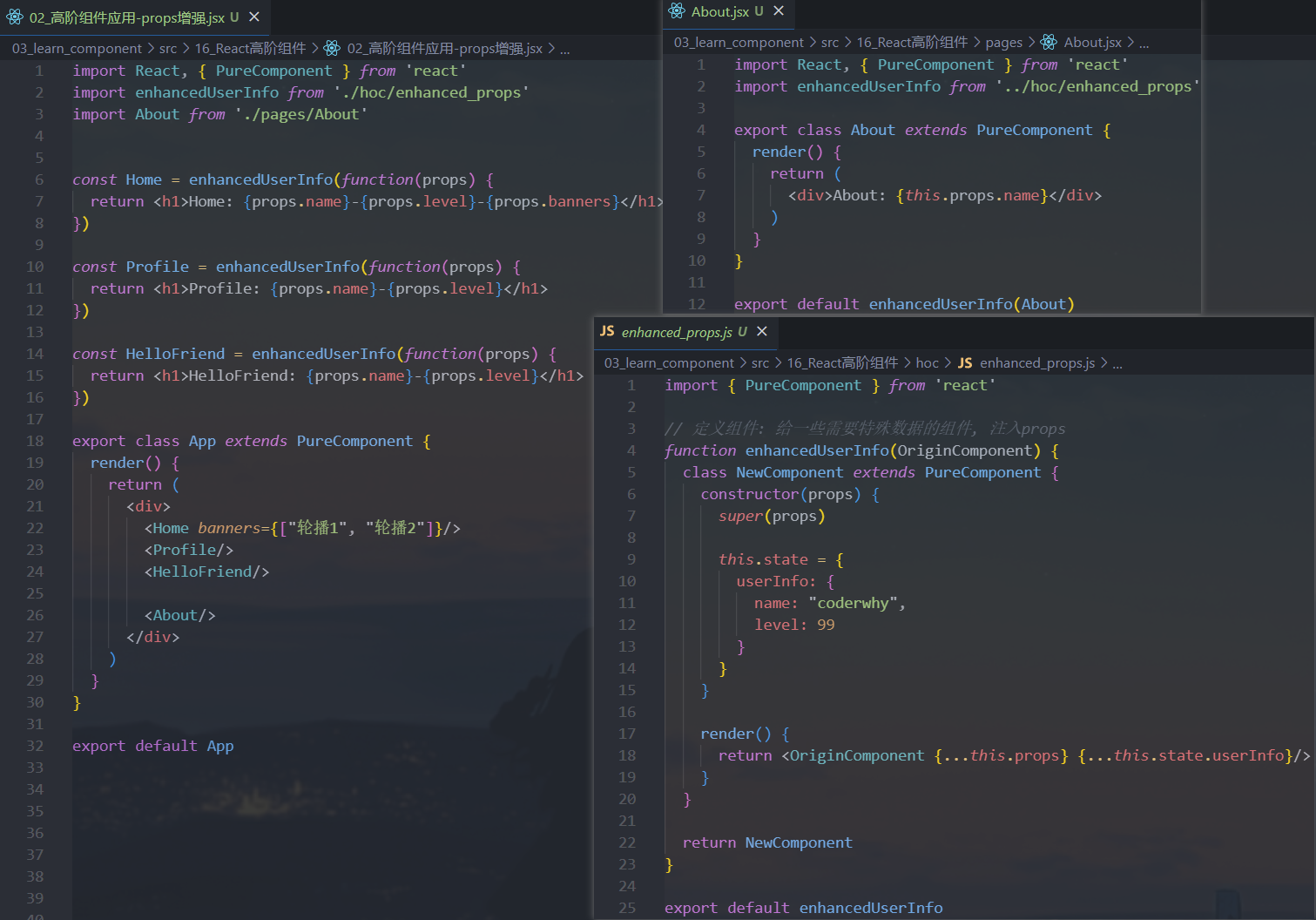Viewport: 1316px width, 920px height.
Task: Click the 'level: 99' line
Action: [x=794, y=625]
